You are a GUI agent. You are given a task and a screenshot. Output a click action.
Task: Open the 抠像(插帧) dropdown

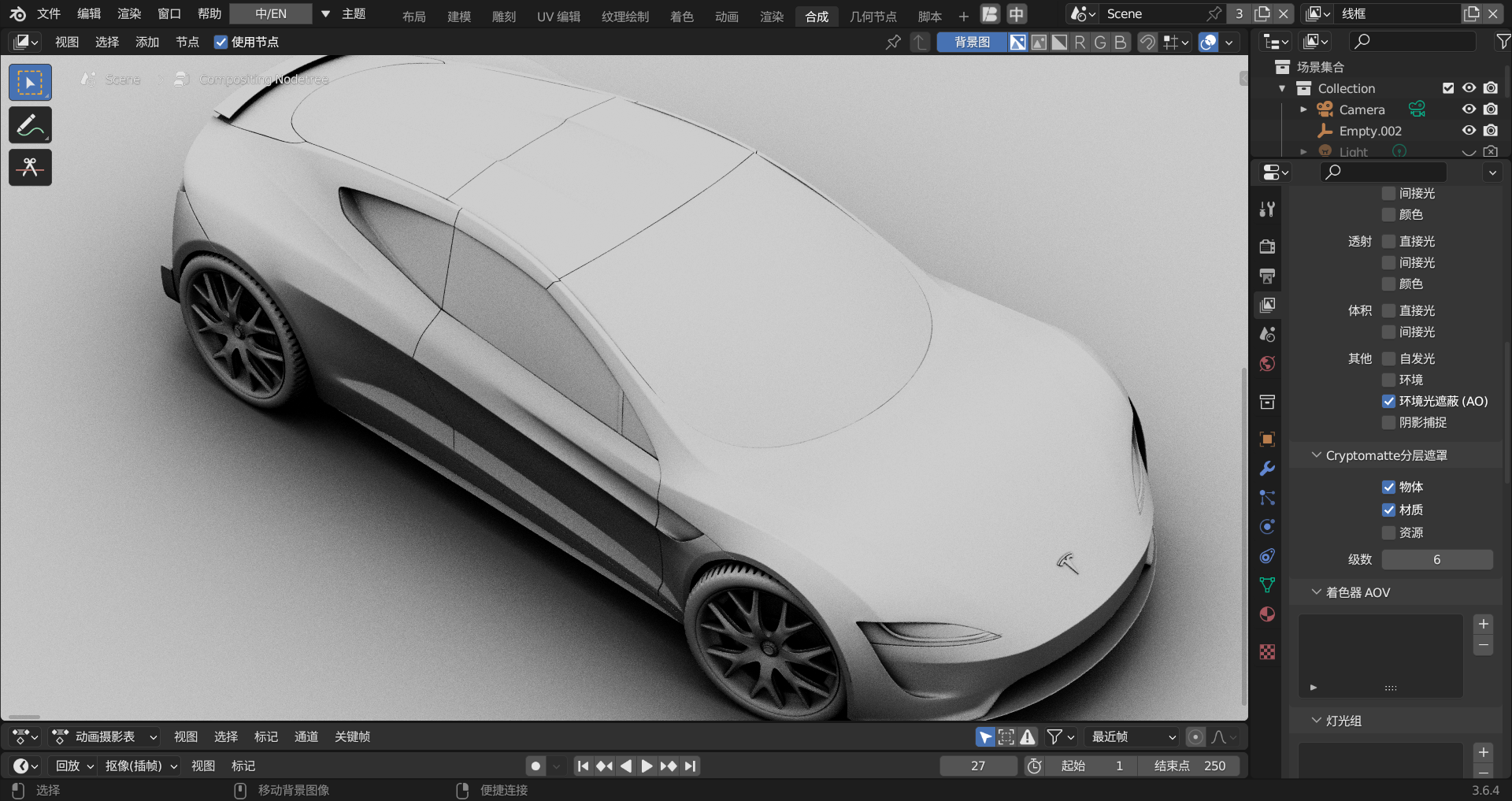pyautogui.click(x=140, y=766)
